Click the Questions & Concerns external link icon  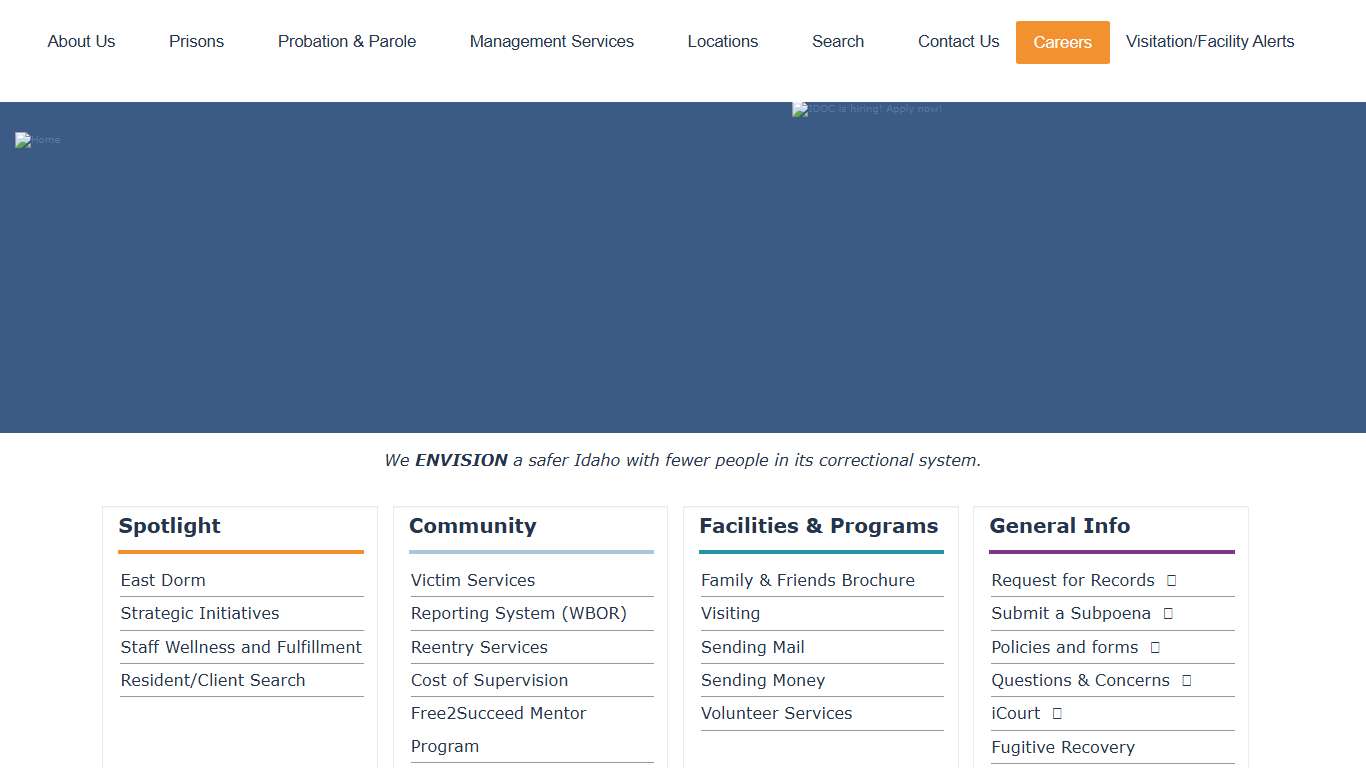click(x=1185, y=680)
